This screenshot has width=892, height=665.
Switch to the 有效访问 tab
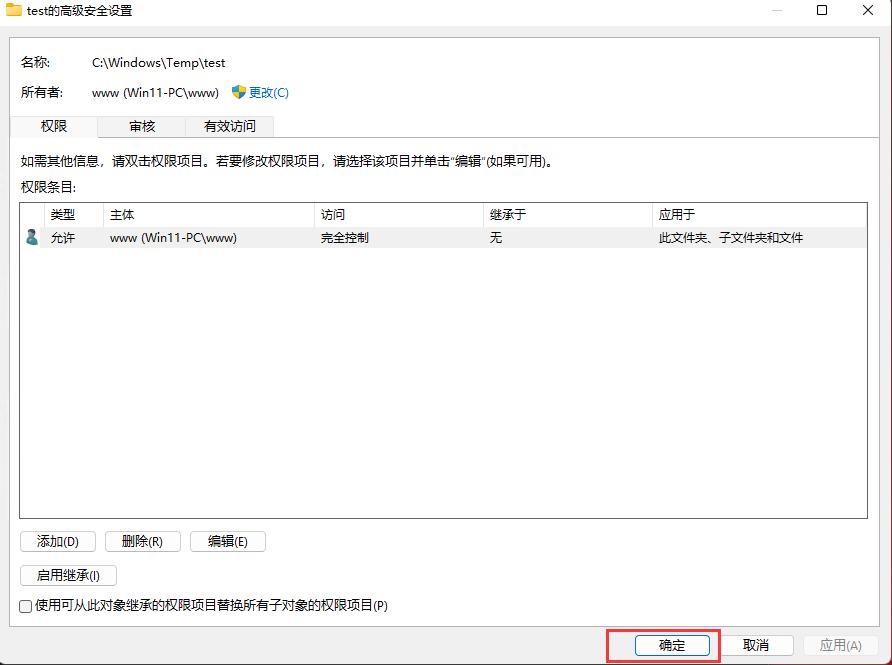(229, 126)
